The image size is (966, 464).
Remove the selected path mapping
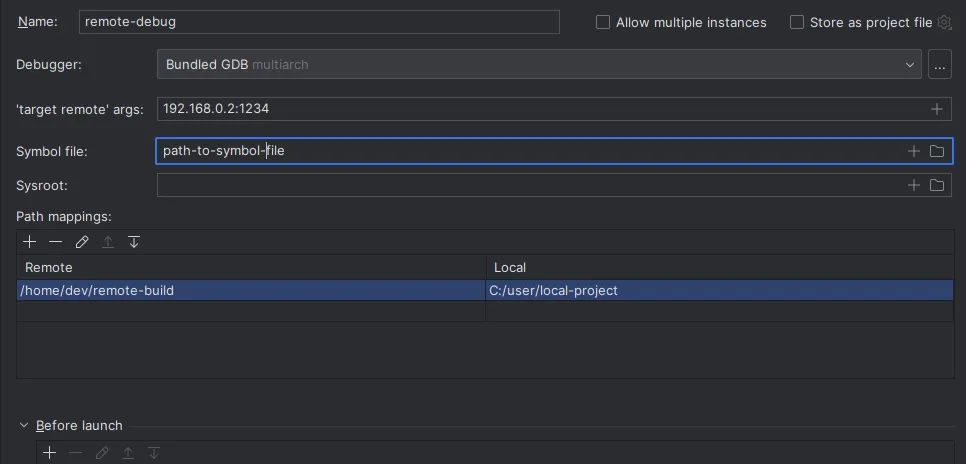(56, 242)
